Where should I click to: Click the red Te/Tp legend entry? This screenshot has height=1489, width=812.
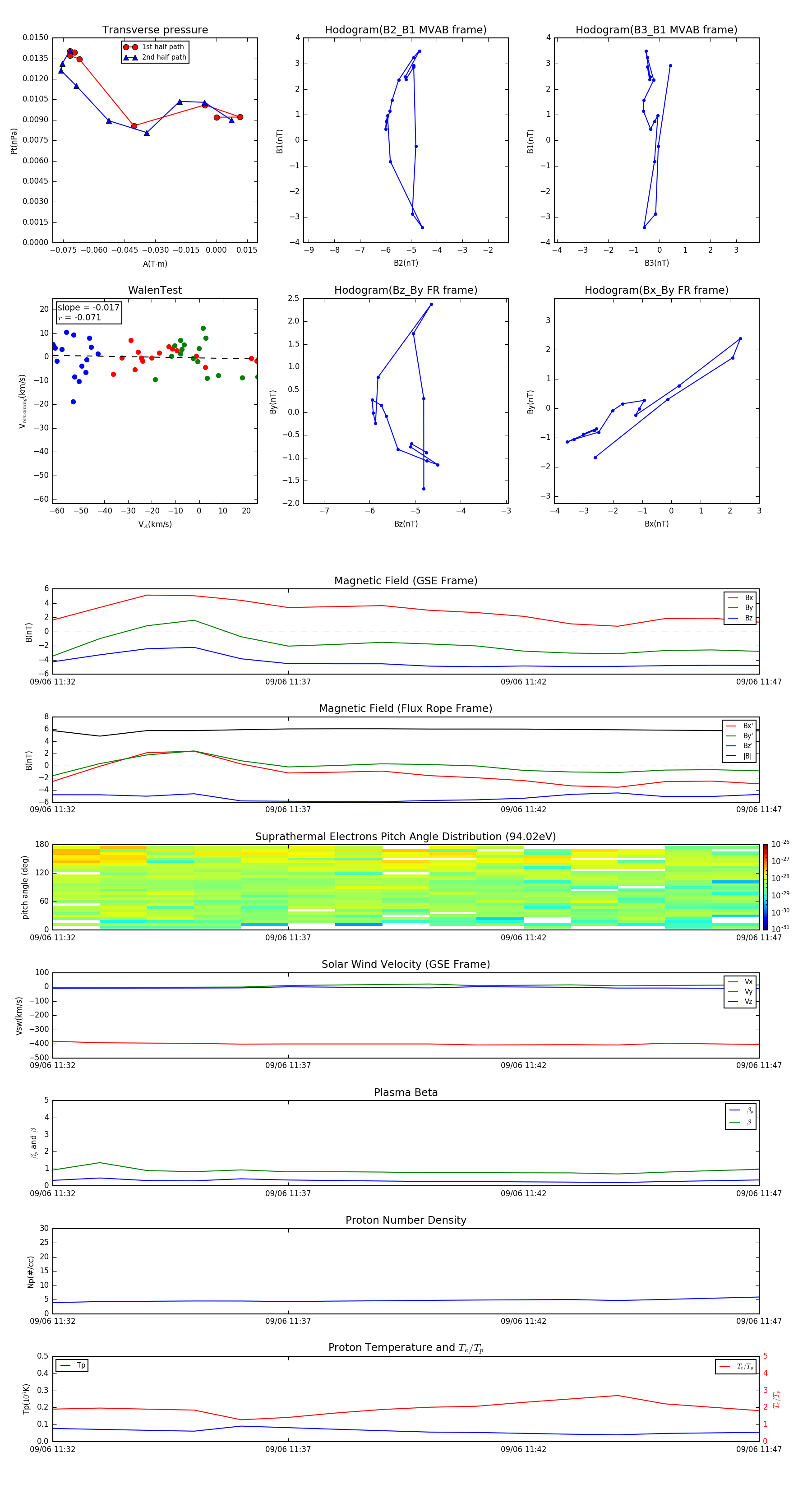point(736,1366)
